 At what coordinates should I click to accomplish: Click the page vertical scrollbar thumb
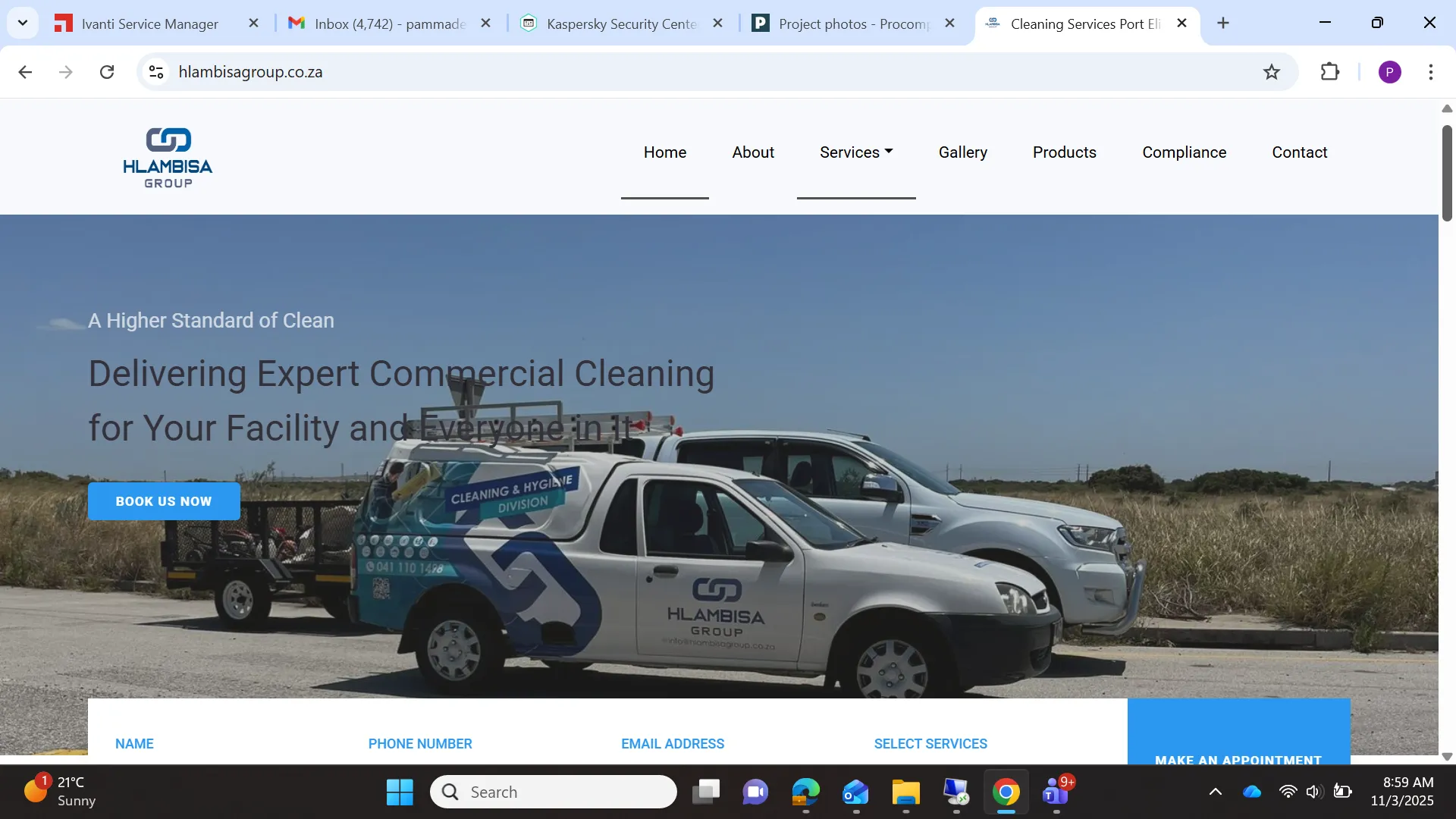click(1447, 173)
